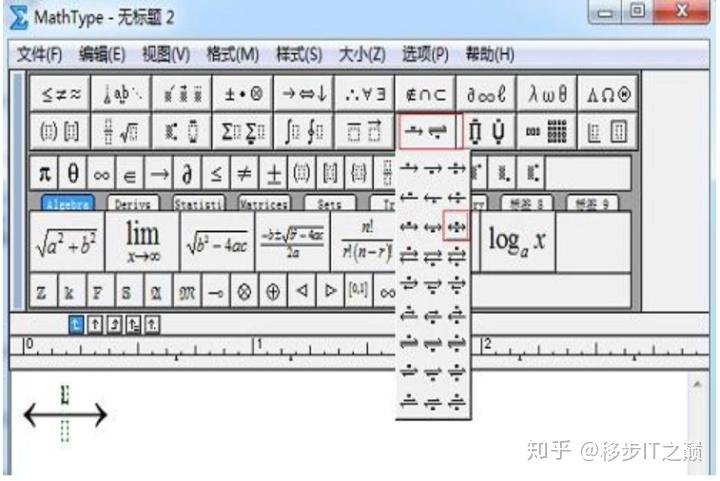The height and width of the screenshot is (481, 720).
Task: Open the relational symbols palette (≤≠≈)
Action: pos(61,94)
